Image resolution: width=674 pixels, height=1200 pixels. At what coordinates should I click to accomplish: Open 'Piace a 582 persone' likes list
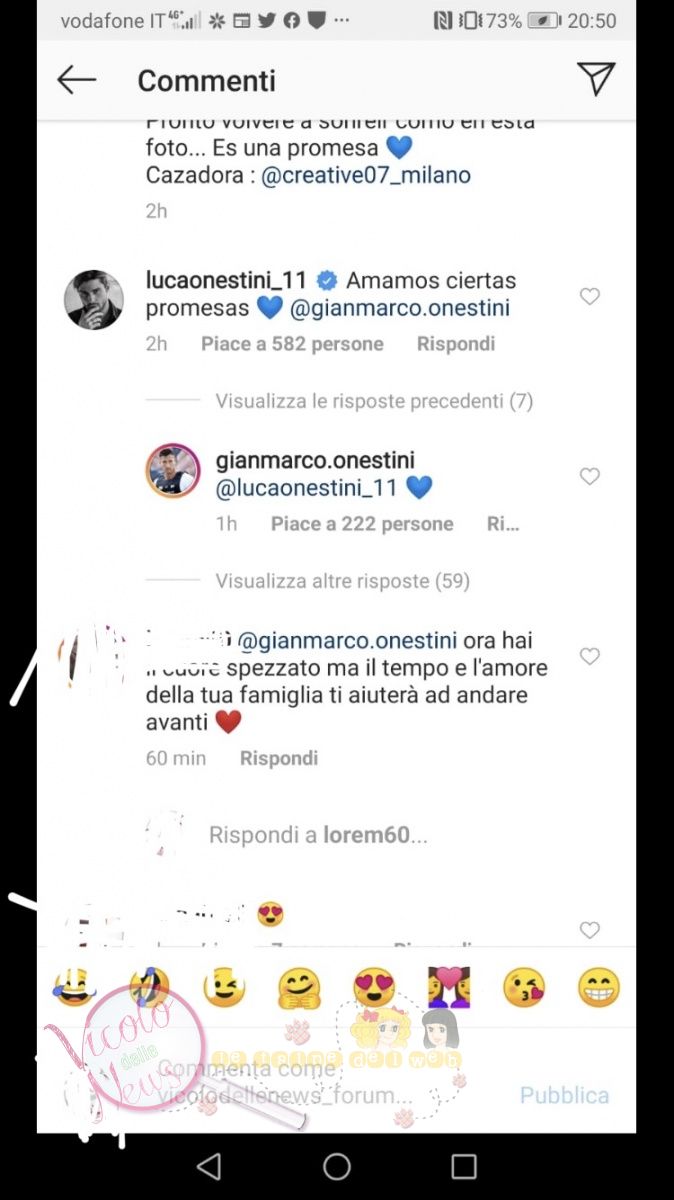coord(292,344)
